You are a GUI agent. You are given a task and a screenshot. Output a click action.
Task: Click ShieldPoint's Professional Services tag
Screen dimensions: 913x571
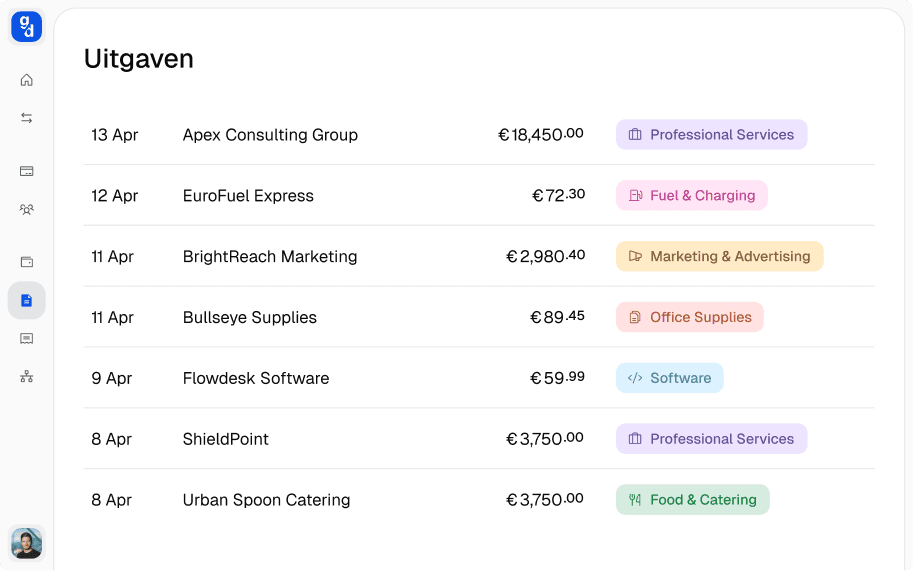point(711,439)
